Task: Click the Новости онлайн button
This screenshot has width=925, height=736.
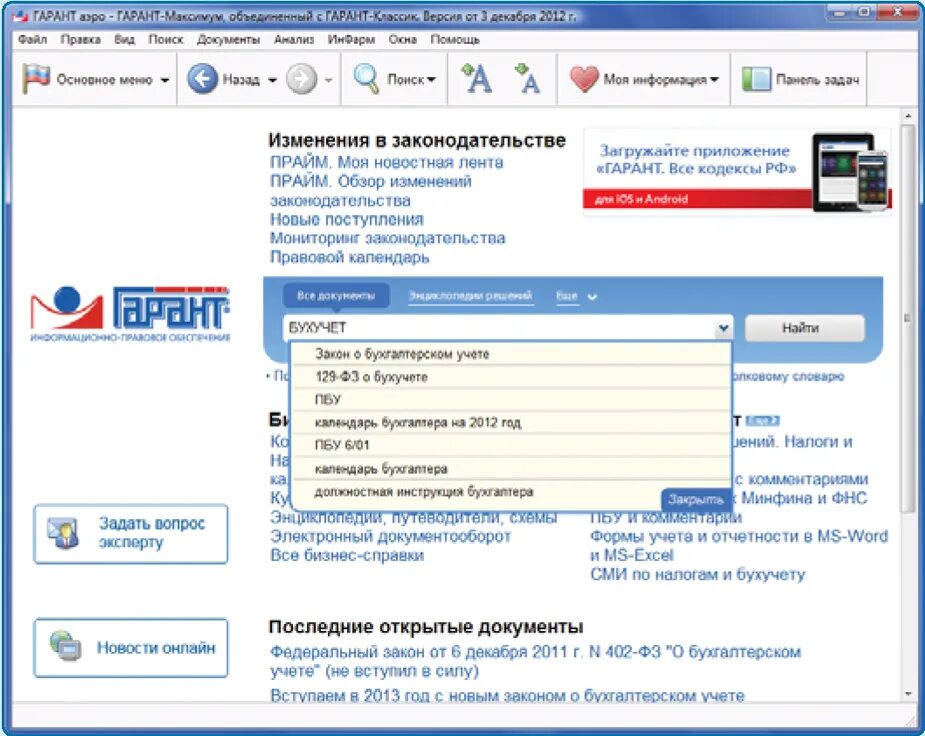Action: click(x=131, y=648)
